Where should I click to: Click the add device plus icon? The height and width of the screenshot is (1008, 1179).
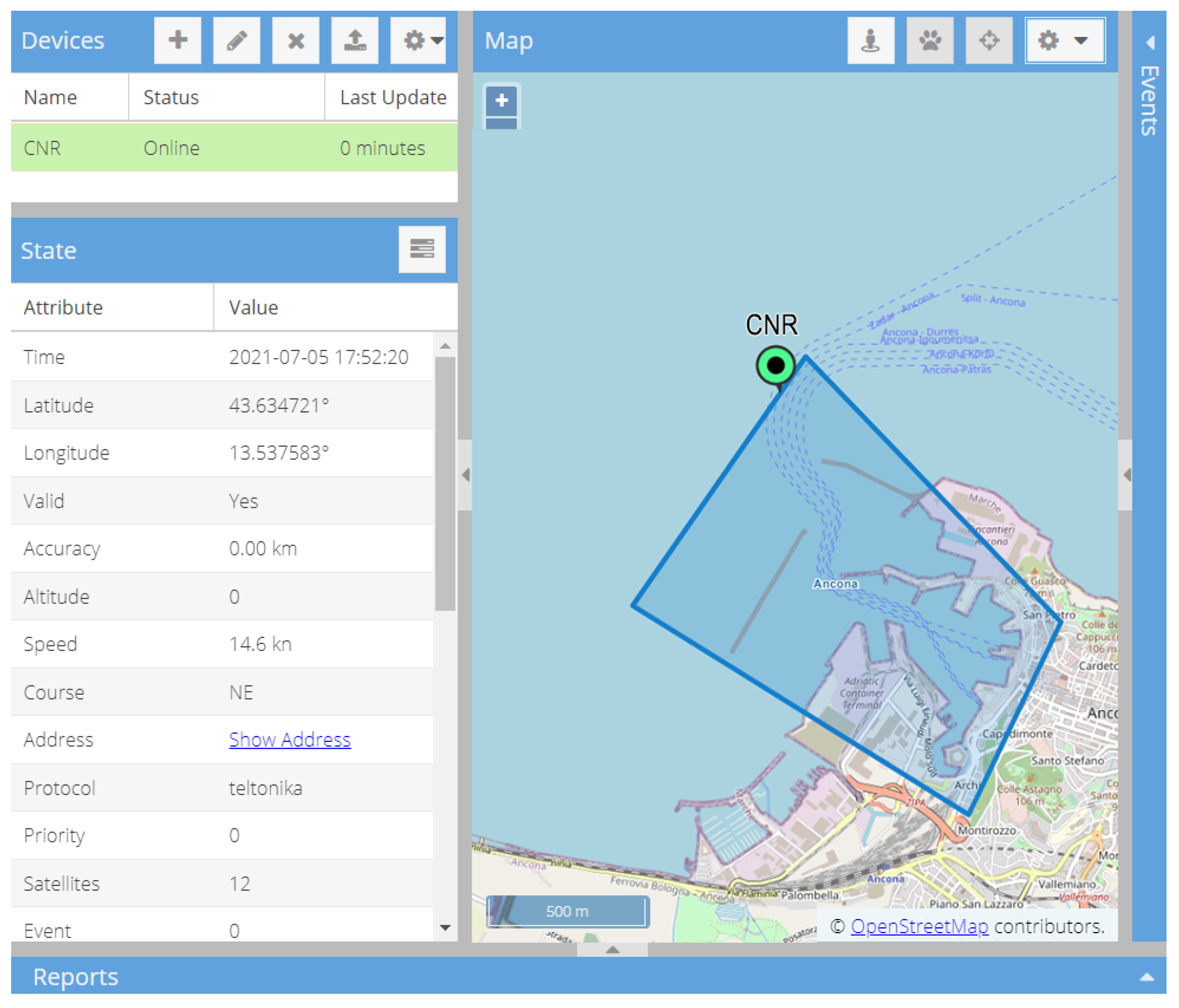coord(177,40)
